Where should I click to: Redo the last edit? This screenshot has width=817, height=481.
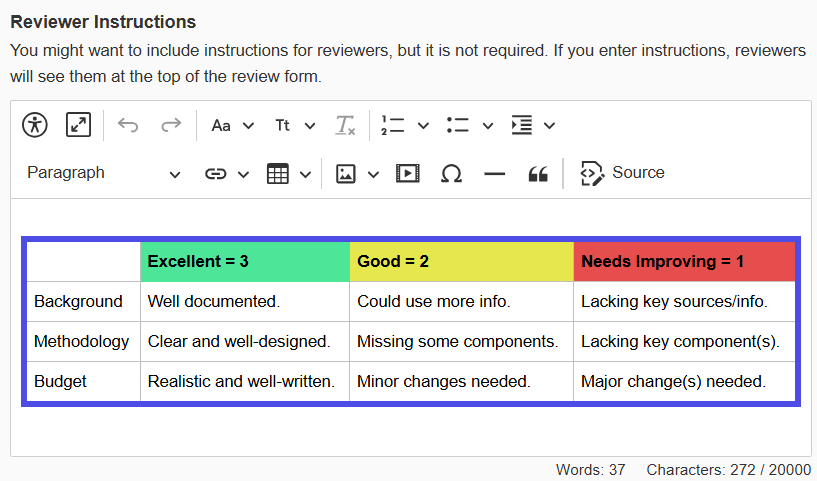point(171,125)
